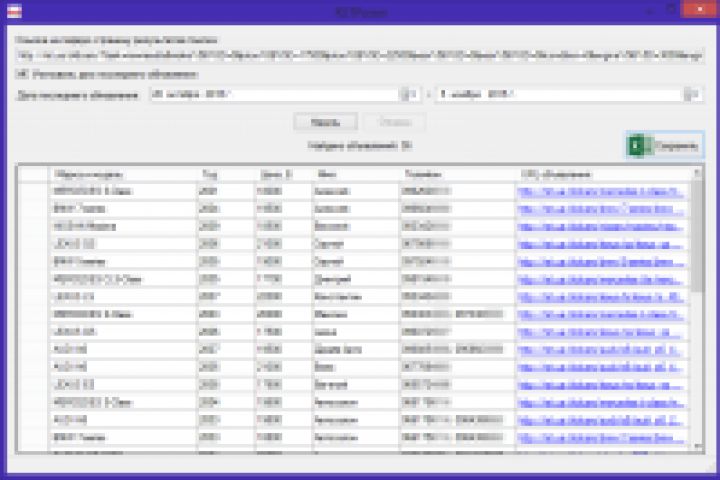Viewport: 720px width, 480px height.
Task: Click the end date picker field
Action: click(x=568, y=94)
